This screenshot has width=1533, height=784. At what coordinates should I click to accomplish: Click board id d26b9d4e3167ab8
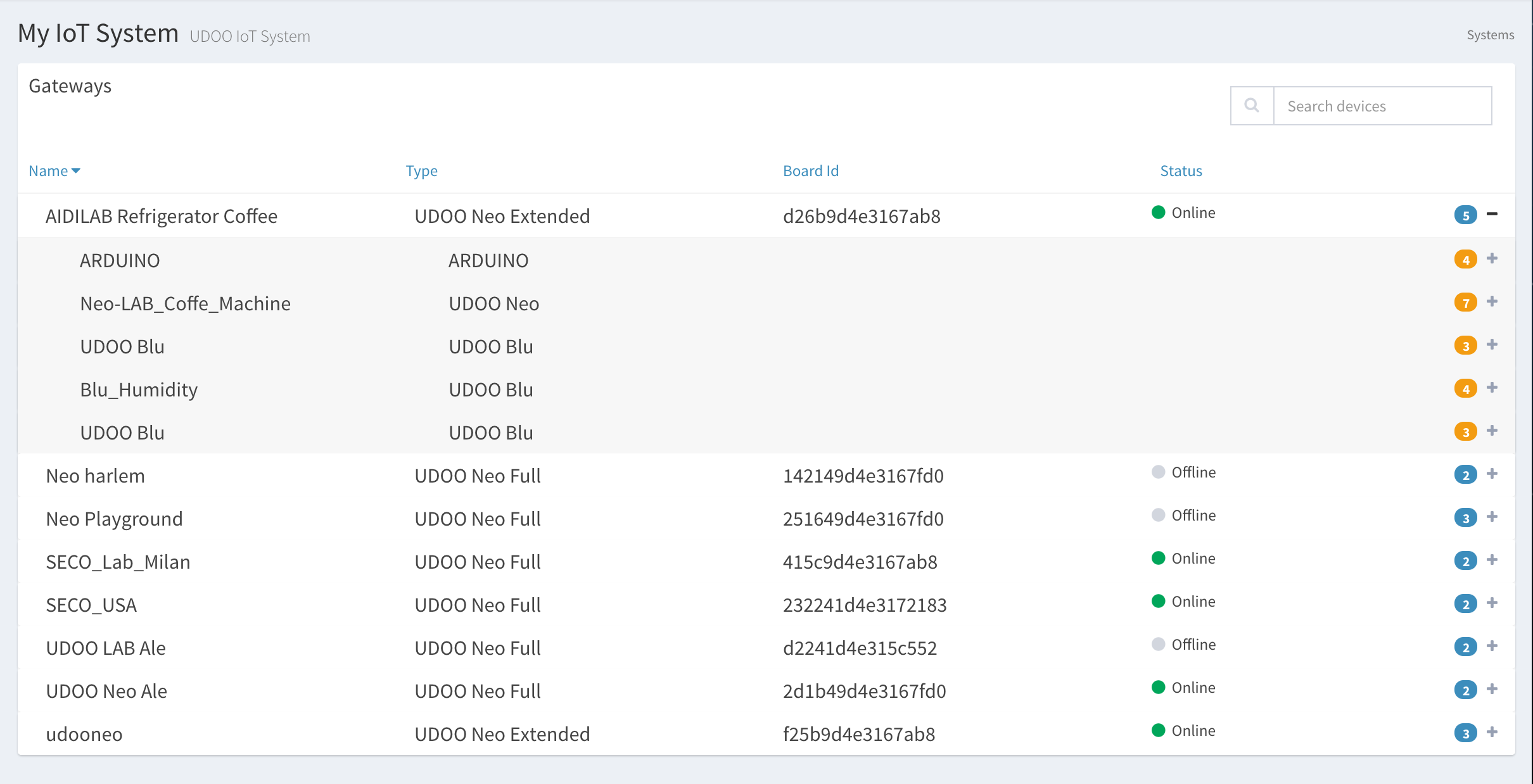[862, 217]
